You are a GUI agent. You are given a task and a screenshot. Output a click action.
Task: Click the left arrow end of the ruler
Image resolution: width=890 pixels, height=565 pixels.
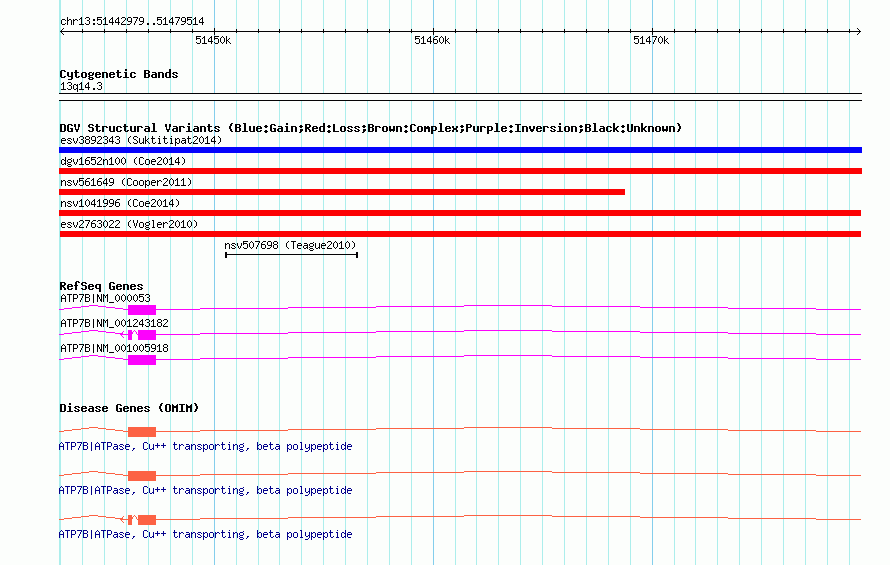click(62, 31)
